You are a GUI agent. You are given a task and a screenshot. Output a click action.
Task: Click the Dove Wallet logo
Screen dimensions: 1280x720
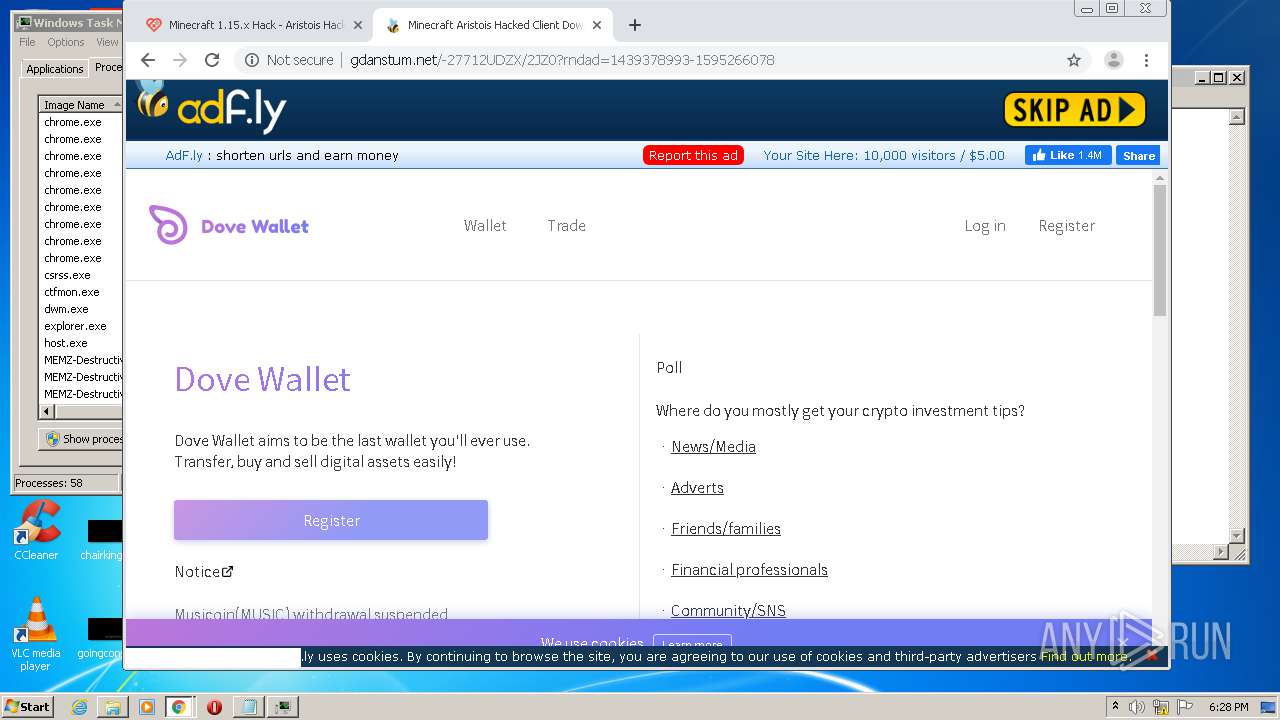pyautogui.click(x=229, y=225)
